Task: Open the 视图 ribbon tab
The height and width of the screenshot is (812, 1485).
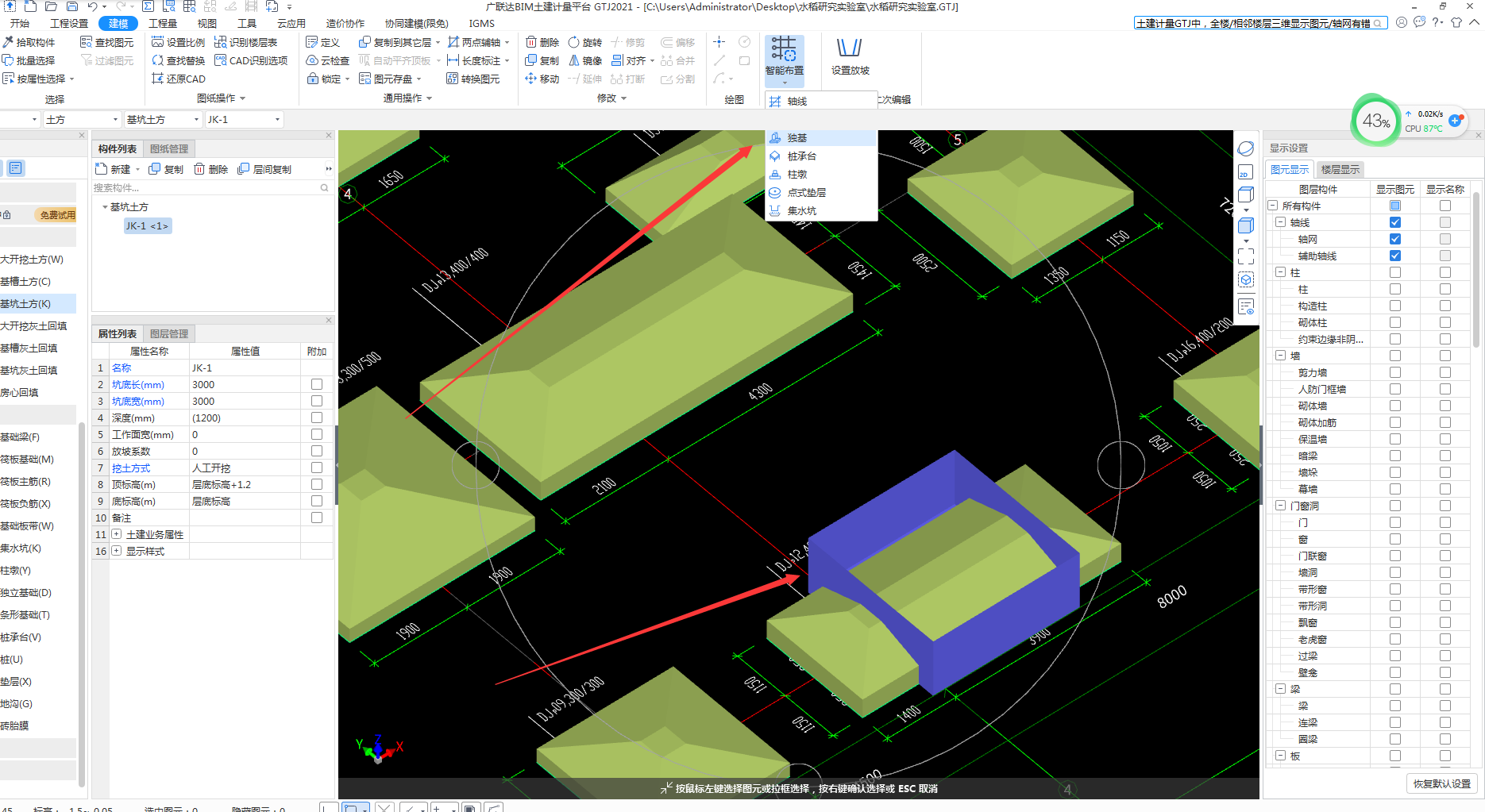Action: [206, 23]
